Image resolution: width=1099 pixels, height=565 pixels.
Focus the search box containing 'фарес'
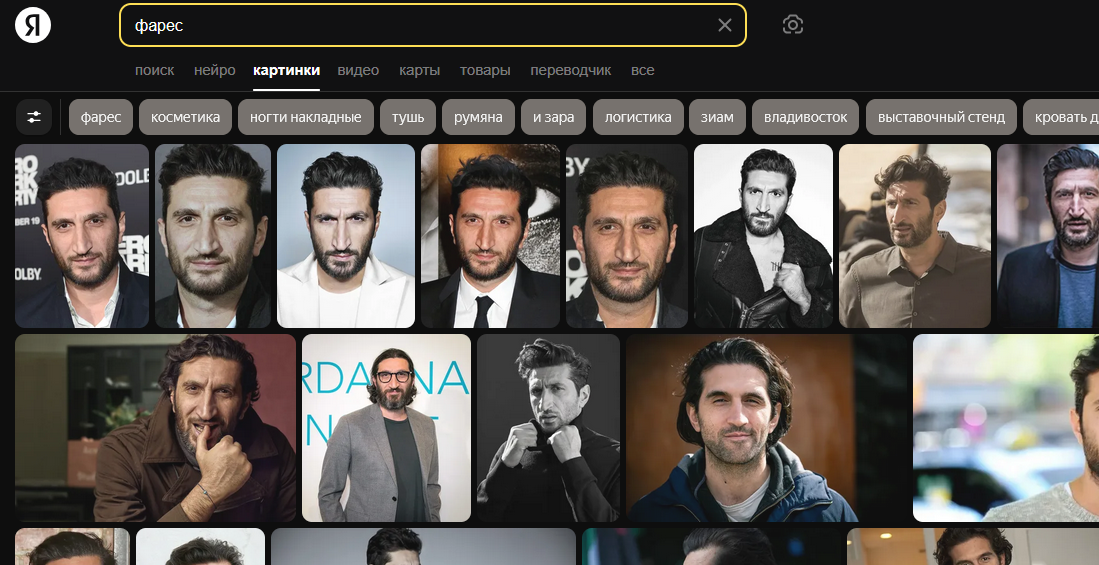pyautogui.click(x=432, y=25)
